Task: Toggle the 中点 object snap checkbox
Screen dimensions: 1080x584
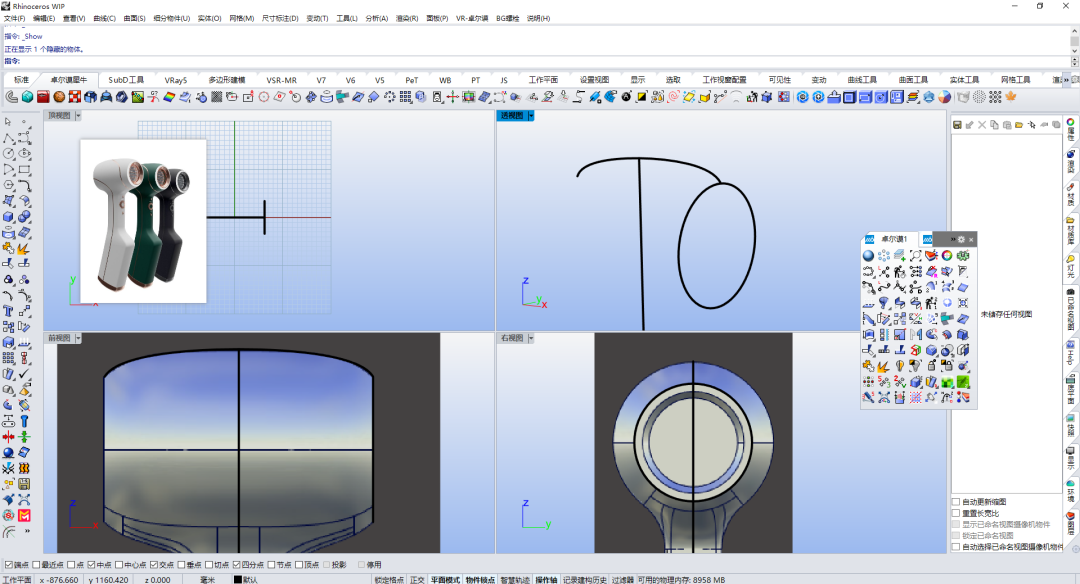Action: [92, 565]
